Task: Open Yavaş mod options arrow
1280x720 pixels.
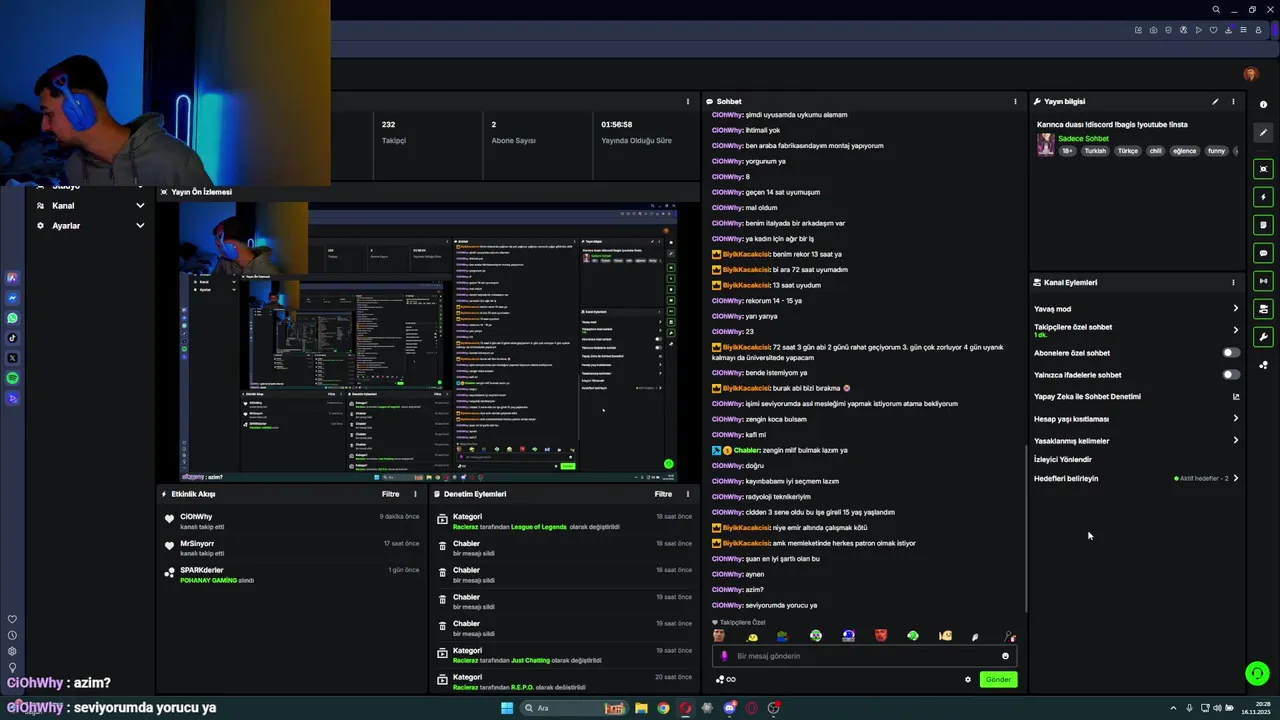Action: (x=1235, y=309)
